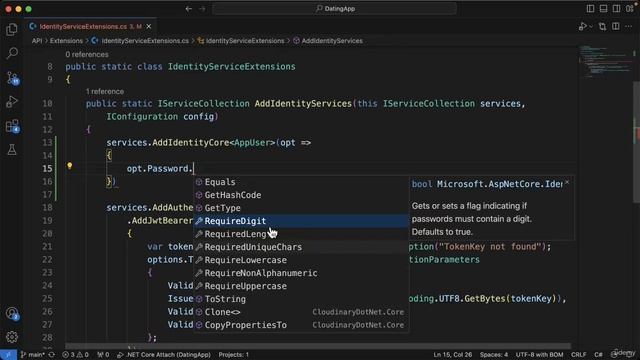The image size is (640, 360).
Task: Click the Extensions breadcrumb
Action: [x=66, y=41]
